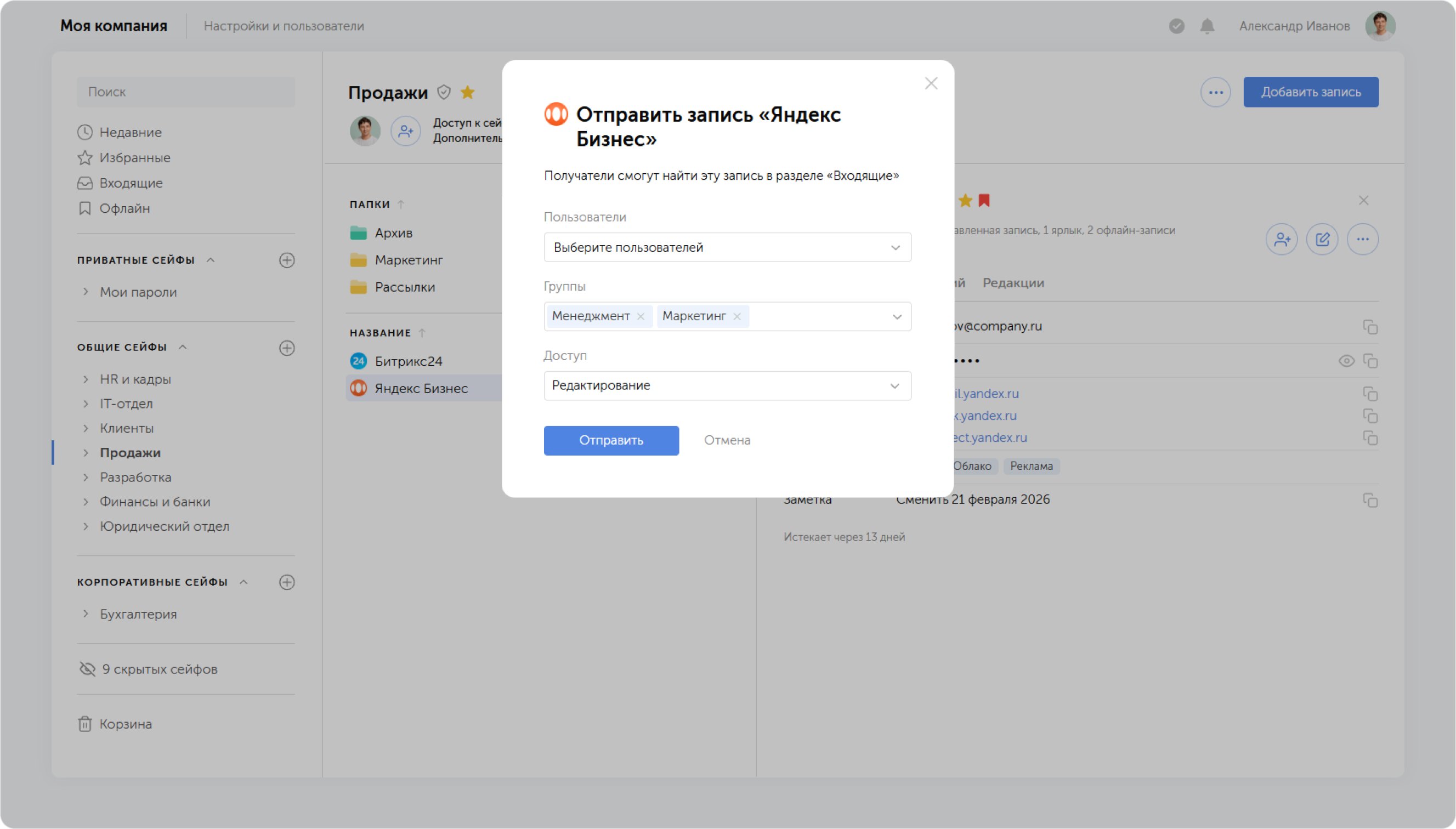Click the Добавить запись button
Viewport: 1456px width, 829px height.
(x=1310, y=92)
